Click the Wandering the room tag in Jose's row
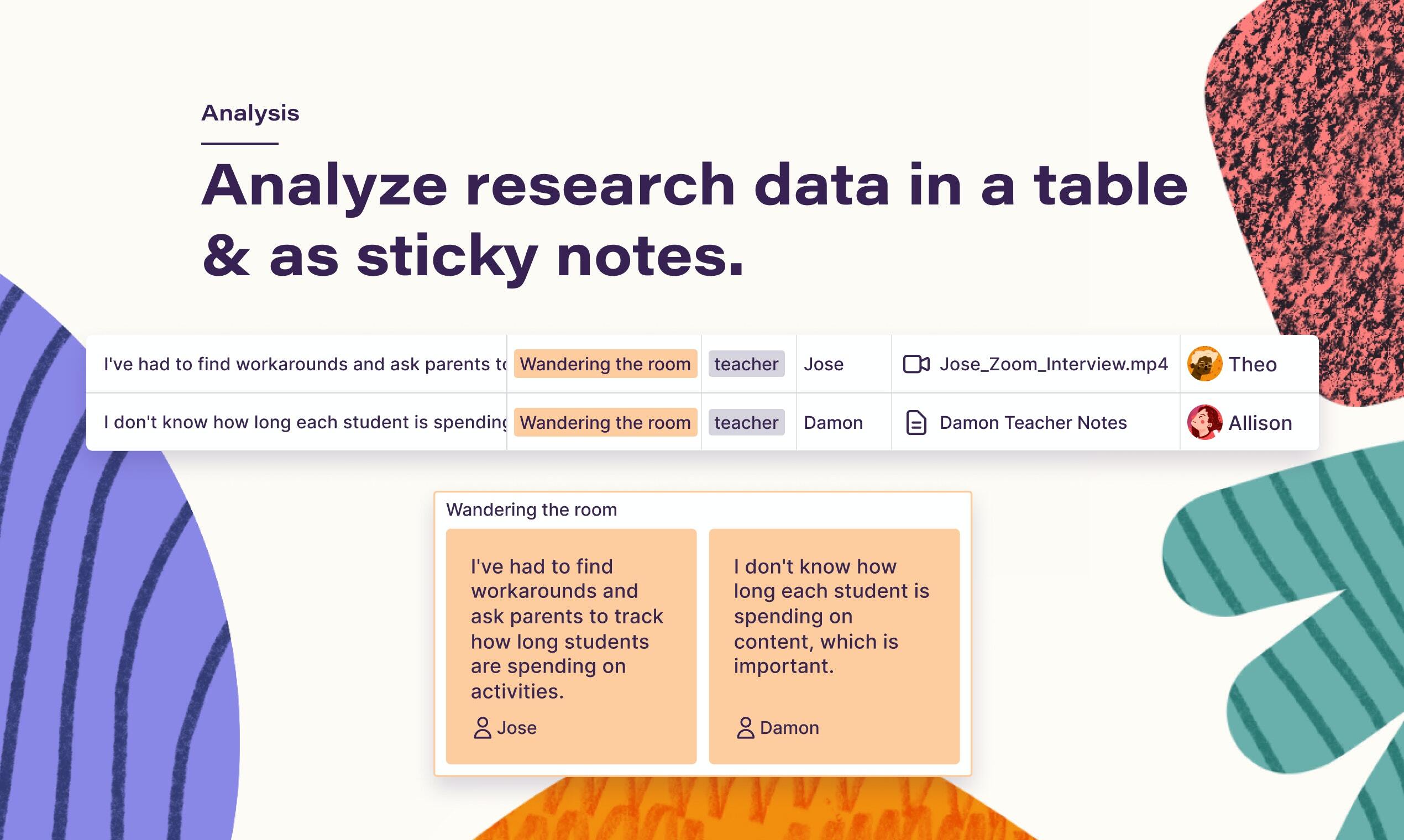 (605, 364)
